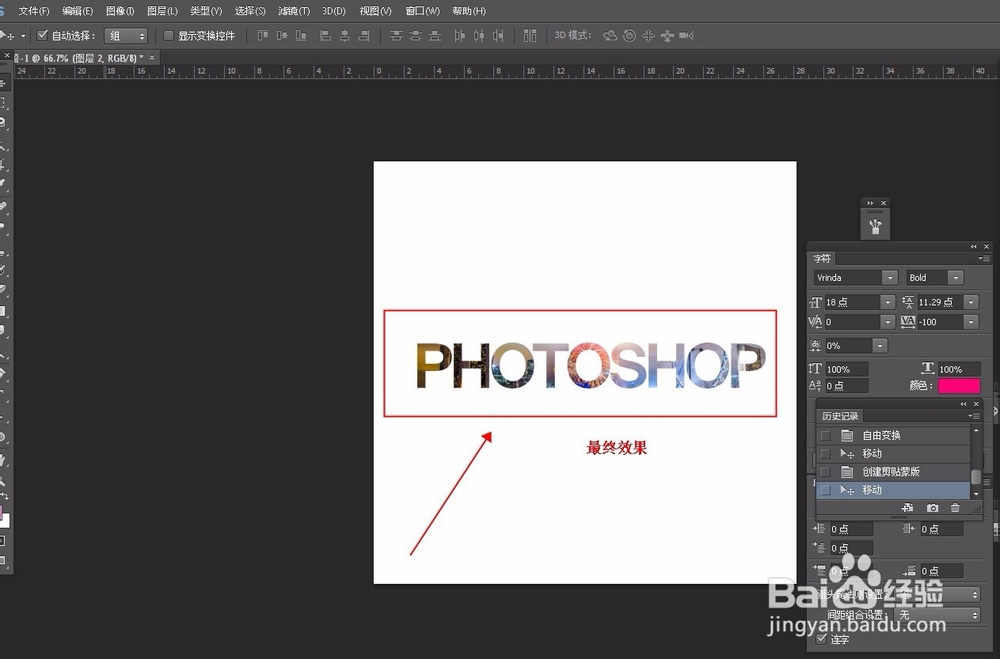Click the history panel scrollbar thumb
The height and width of the screenshot is (659, 1000).
tap(976, 477)
